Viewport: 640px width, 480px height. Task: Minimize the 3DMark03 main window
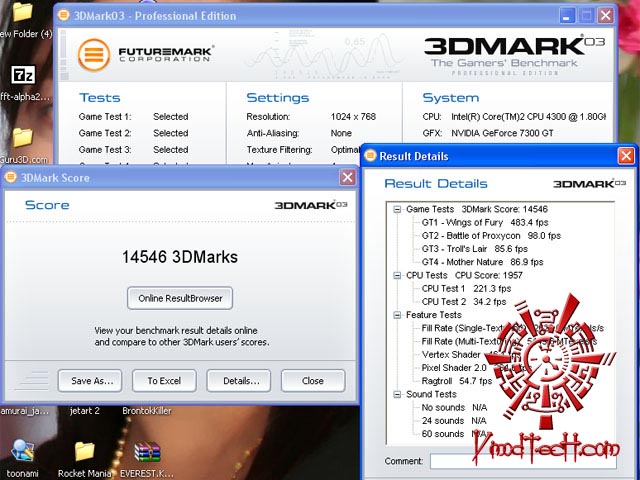point(567,16)
